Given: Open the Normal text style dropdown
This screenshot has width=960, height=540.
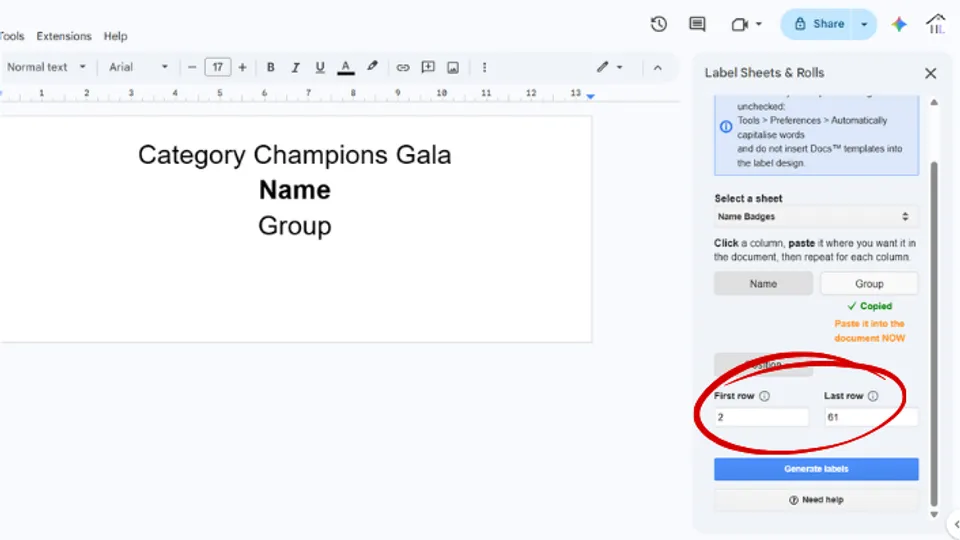Looking at the screenshot, I should coord(46,67).
